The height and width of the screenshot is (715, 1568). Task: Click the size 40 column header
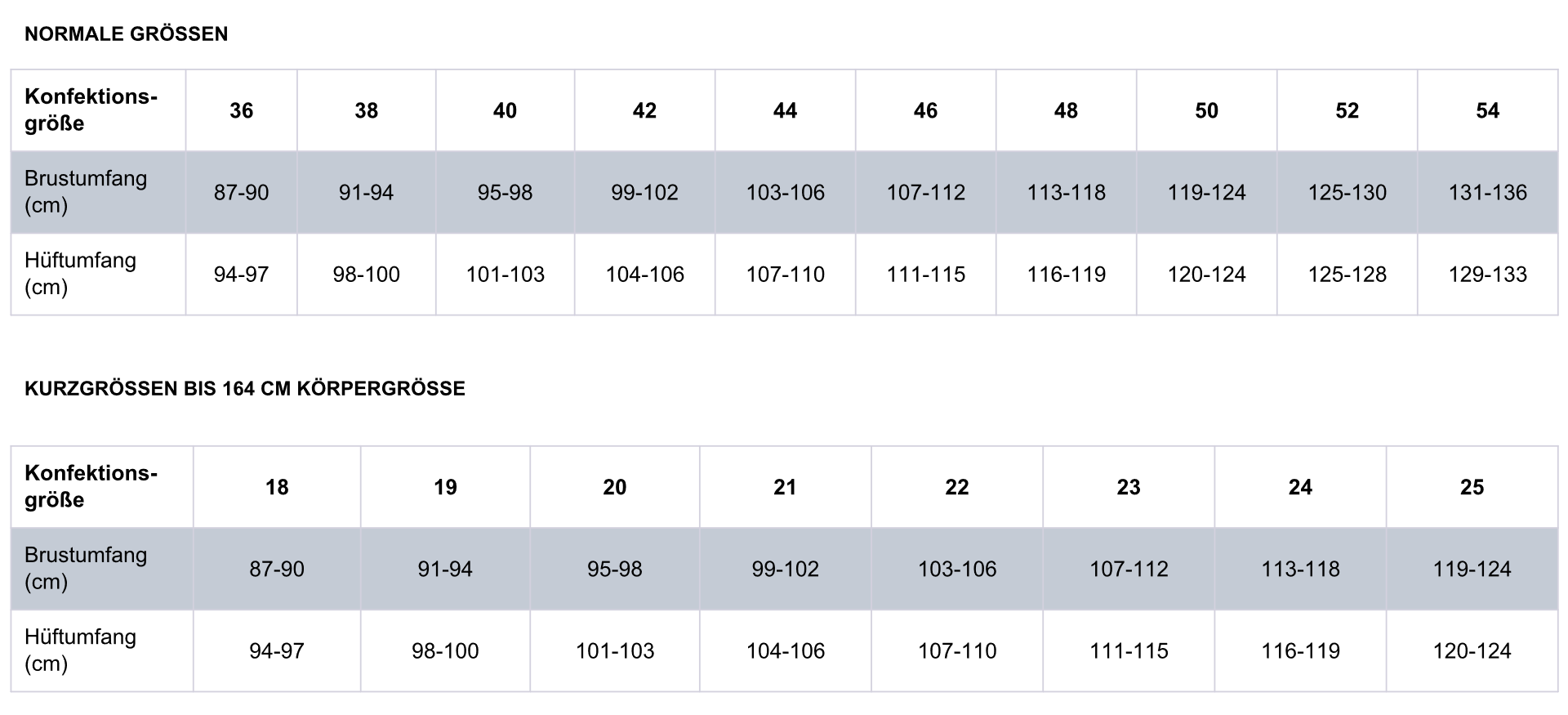(x=505, y=110)
